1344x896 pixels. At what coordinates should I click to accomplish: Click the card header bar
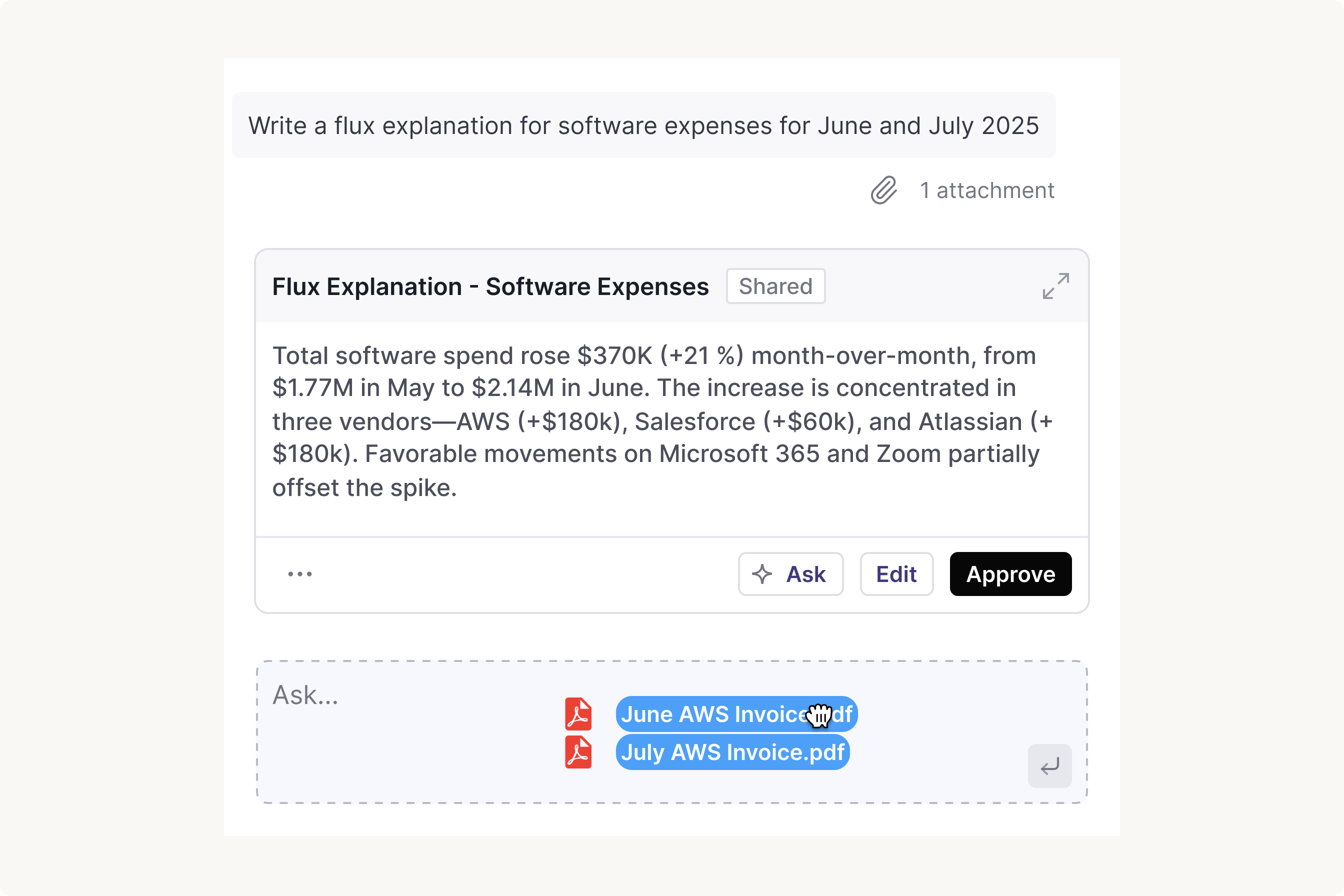pyautogui.click(x=671, y=285)
